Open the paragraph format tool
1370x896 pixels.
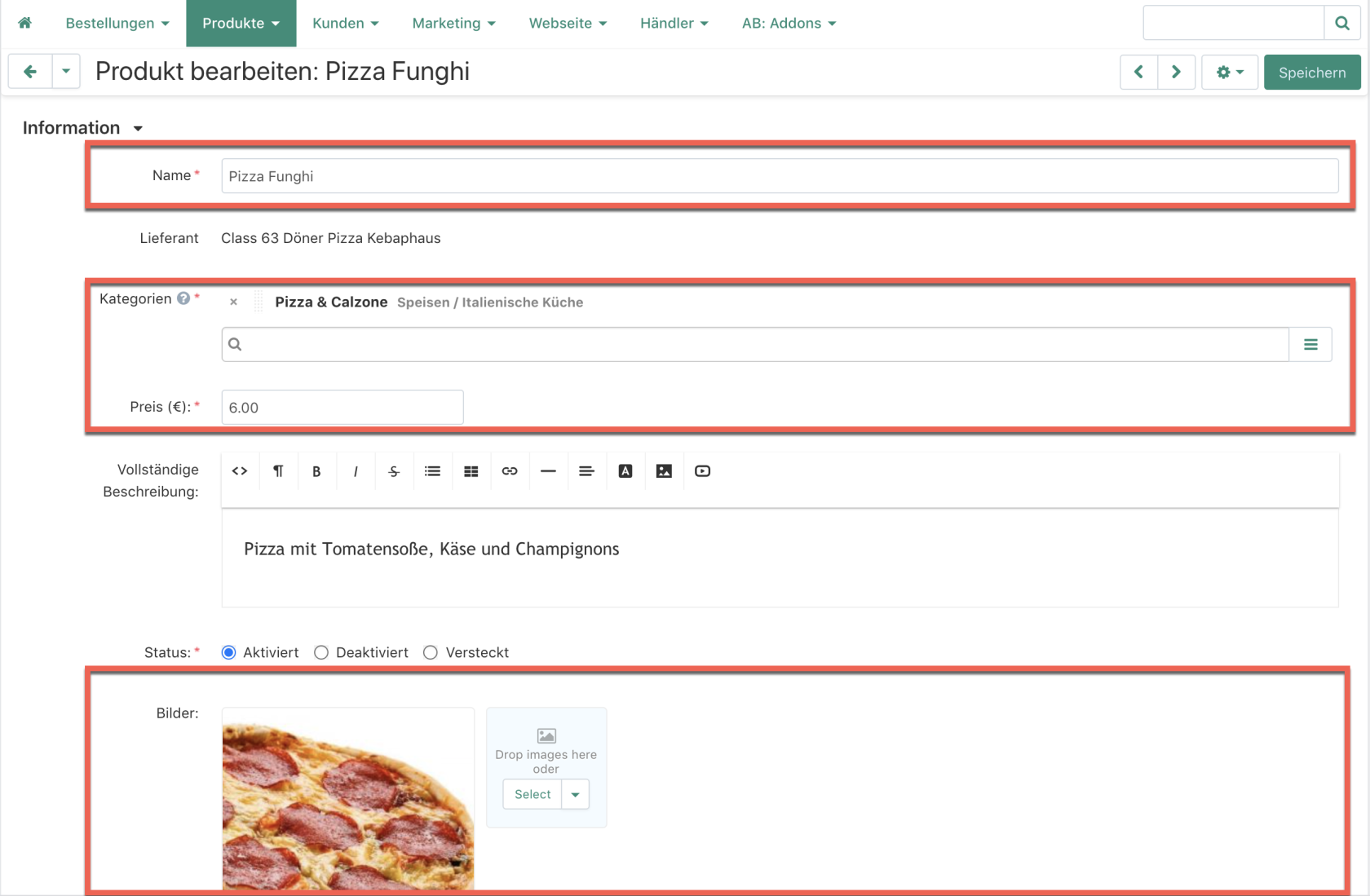click(278, 471)
